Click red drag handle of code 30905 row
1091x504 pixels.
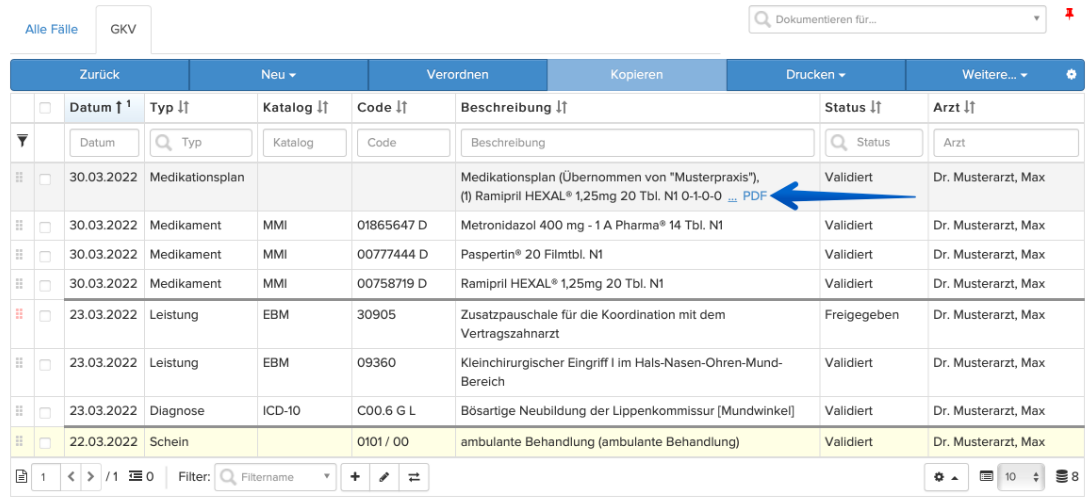tap(19, 315)
